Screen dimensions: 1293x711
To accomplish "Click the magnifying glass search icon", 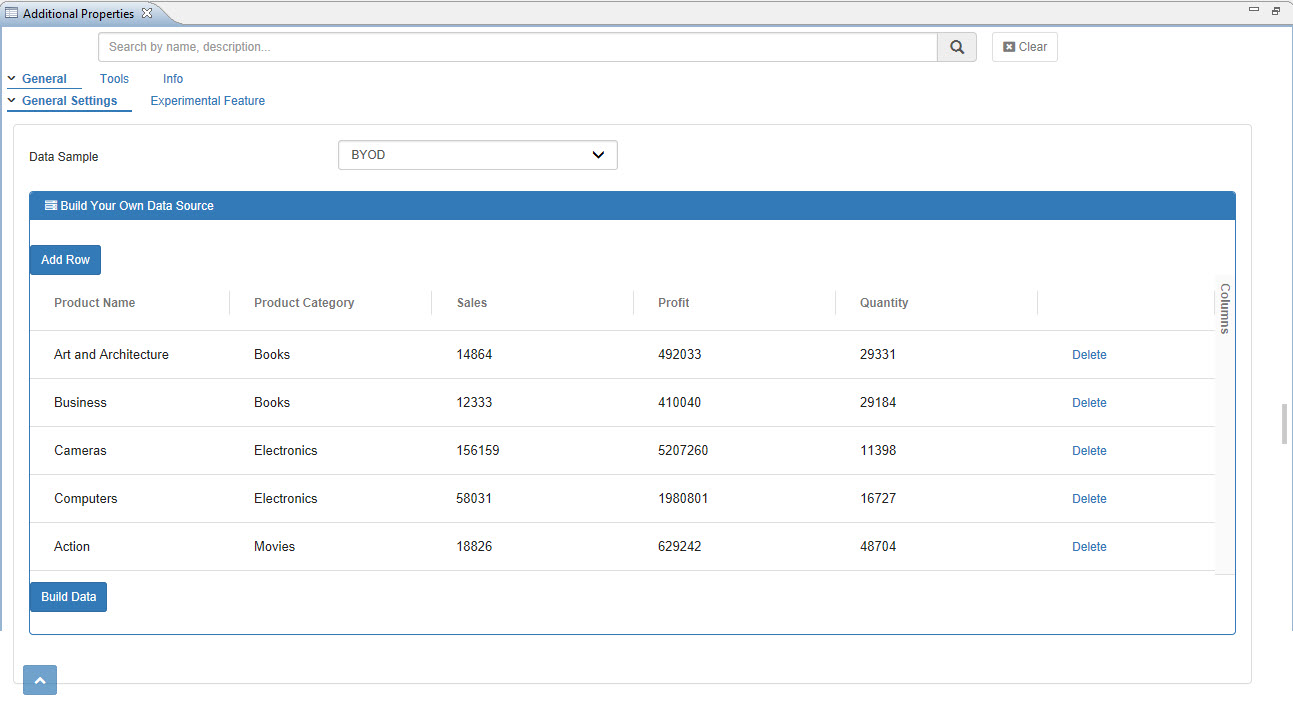I will pyautogui.click(x=957, y=47).
